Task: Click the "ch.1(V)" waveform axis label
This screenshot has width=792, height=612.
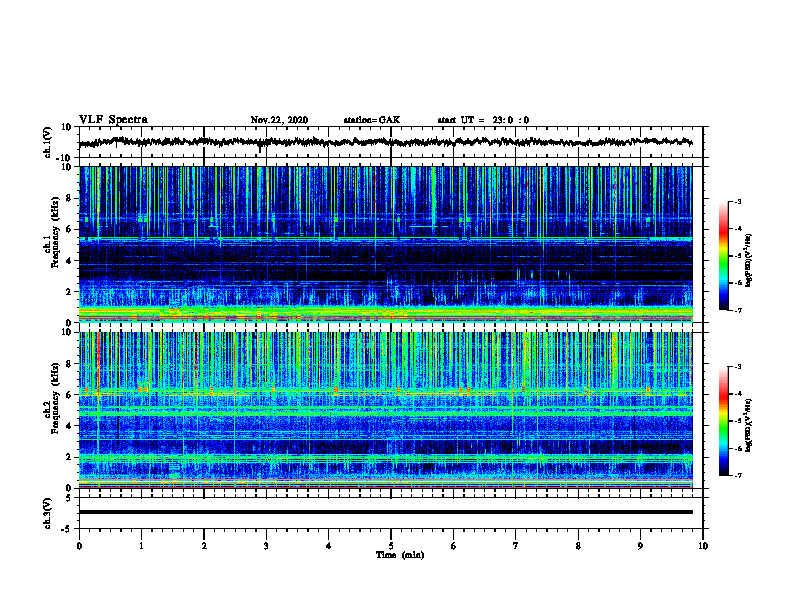Action: (x=48, y=142)
